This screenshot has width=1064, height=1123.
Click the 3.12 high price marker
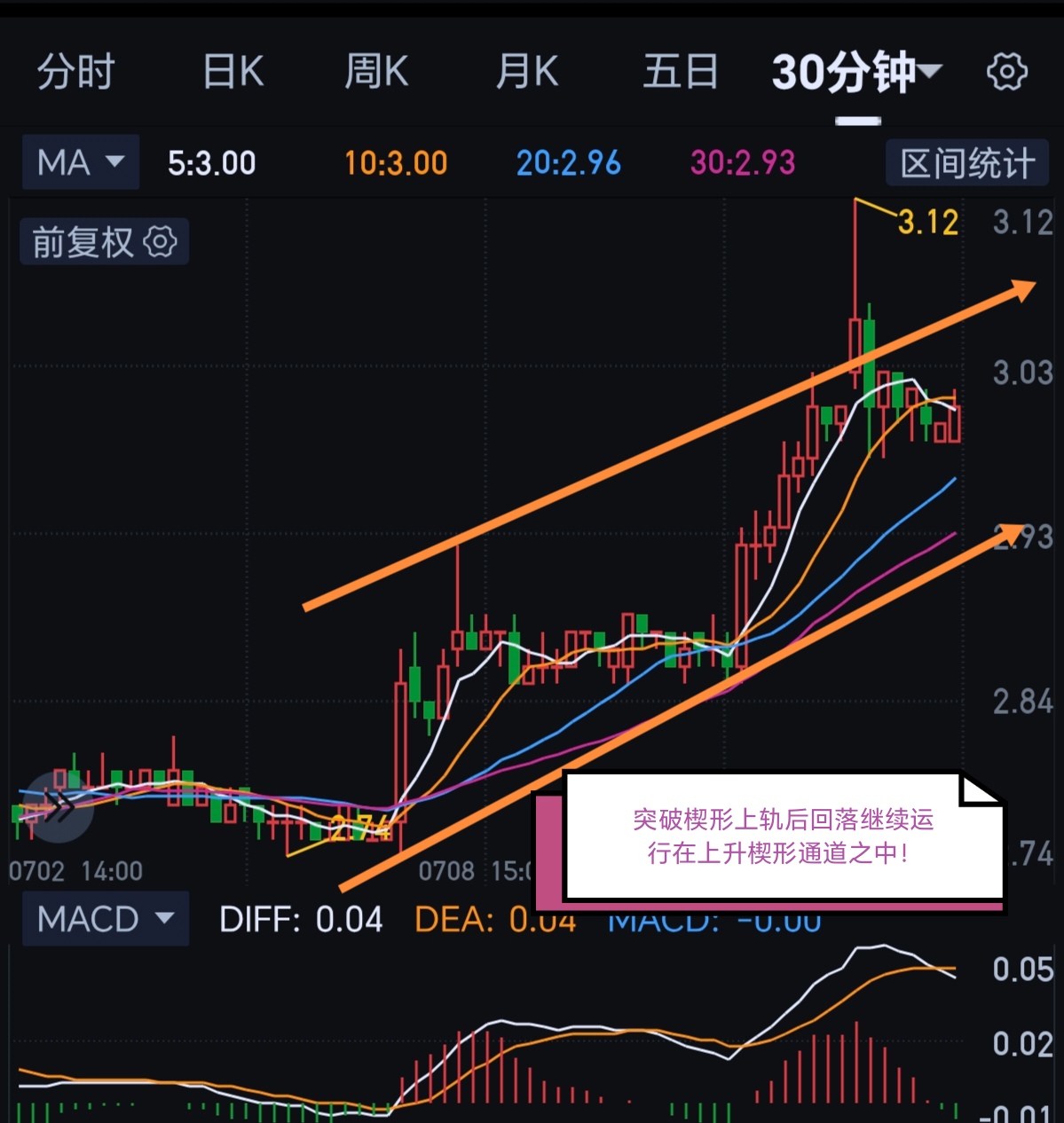(928, 222)
